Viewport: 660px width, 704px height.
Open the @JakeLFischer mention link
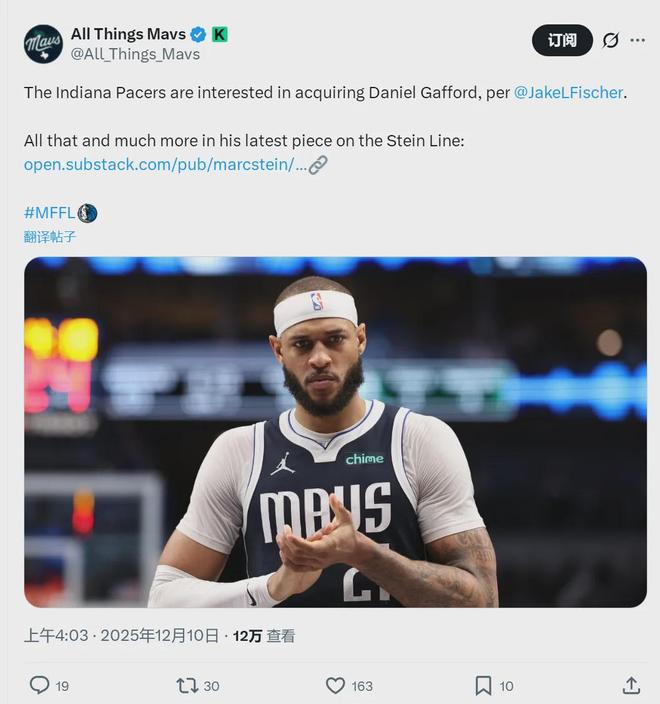tap(568, 92)
